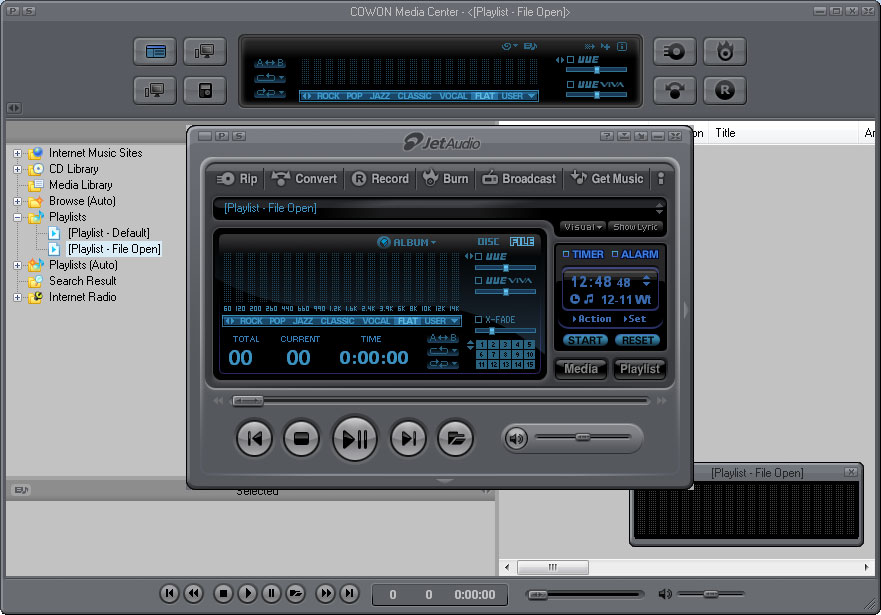Open the Convert tab in JetAudio toolbar
Image resolution: width=881 pixels, height=615 pixels.
click(304, 179)
